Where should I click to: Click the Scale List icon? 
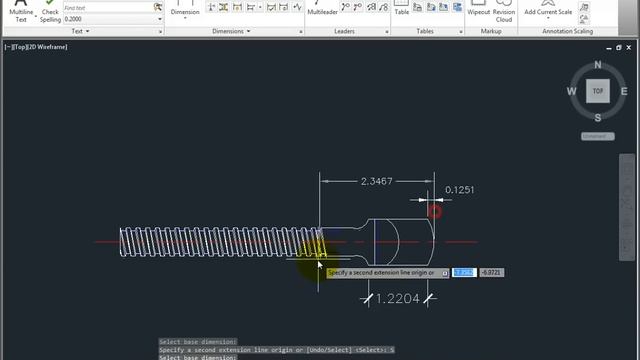pos(584,7)
